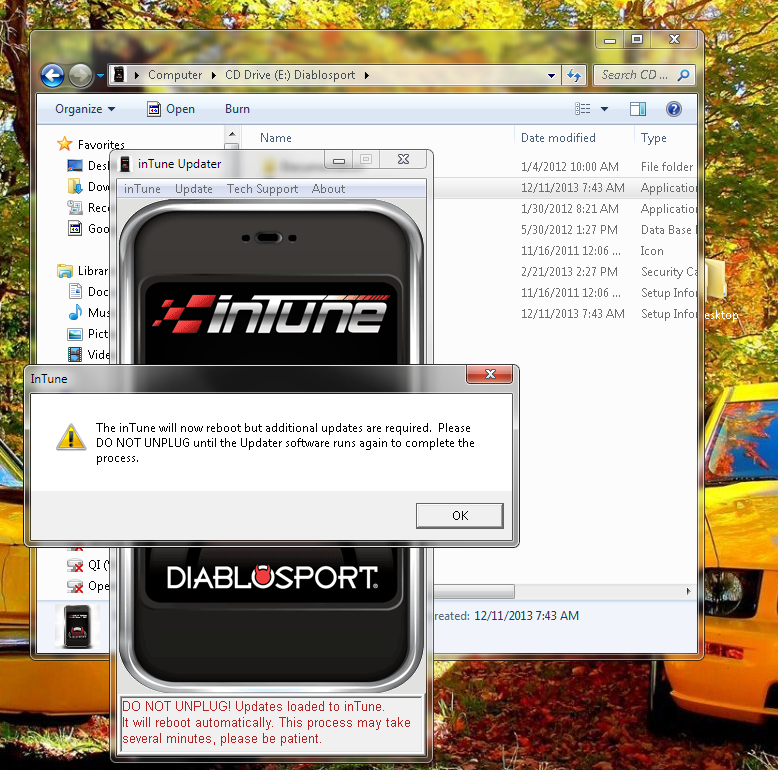Screen dimensions: 778x770
Task: Go back in the Explorer window
Action: click(53, 75)
